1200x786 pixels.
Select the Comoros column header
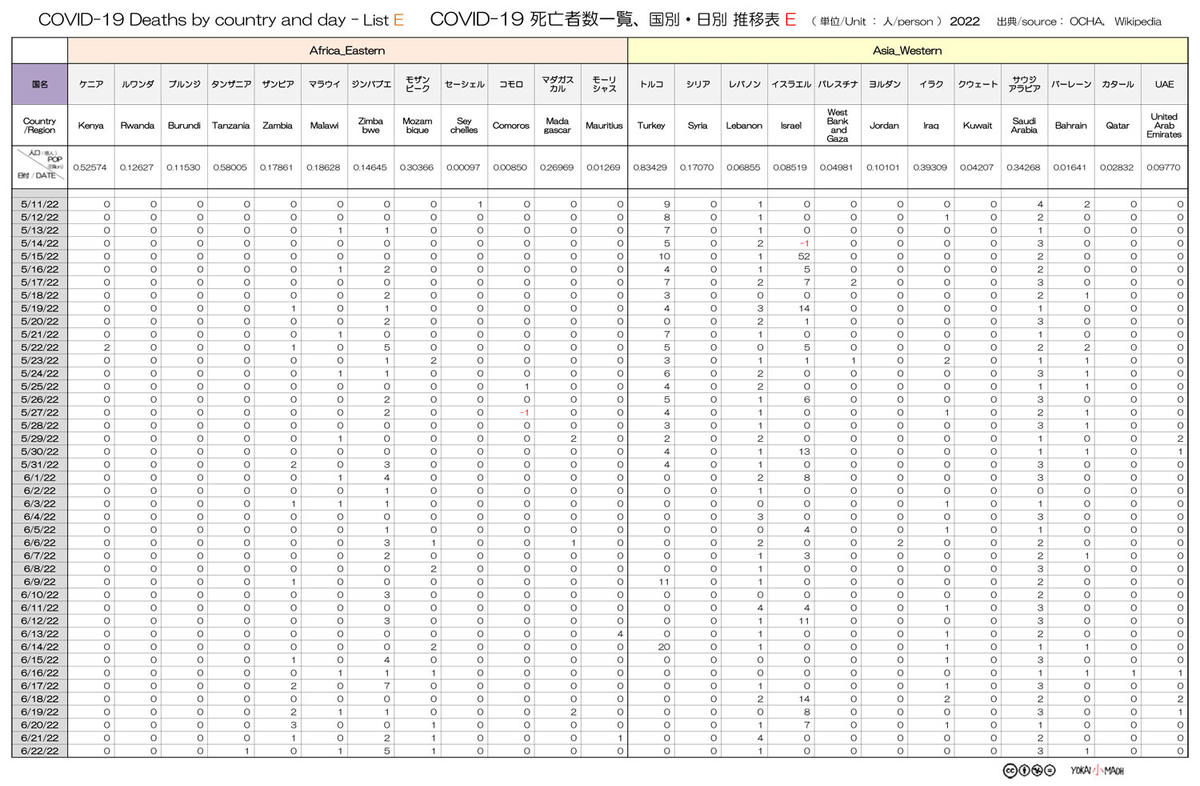coord(511,126)
